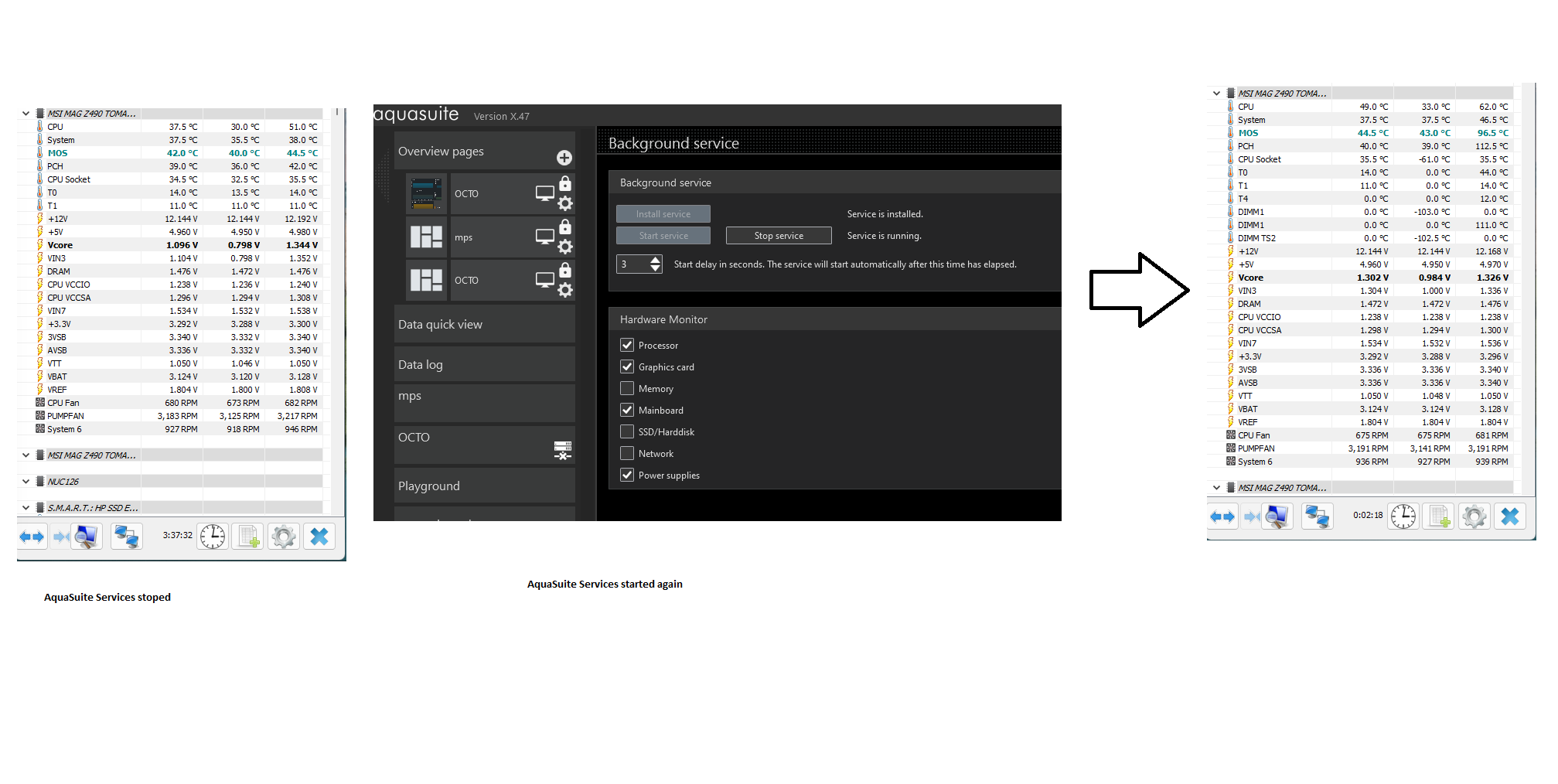Start logging with the sheet icon in 0:02:18 window
The height and width of the screenshot is (784, 1558).
pos(1439,516)
